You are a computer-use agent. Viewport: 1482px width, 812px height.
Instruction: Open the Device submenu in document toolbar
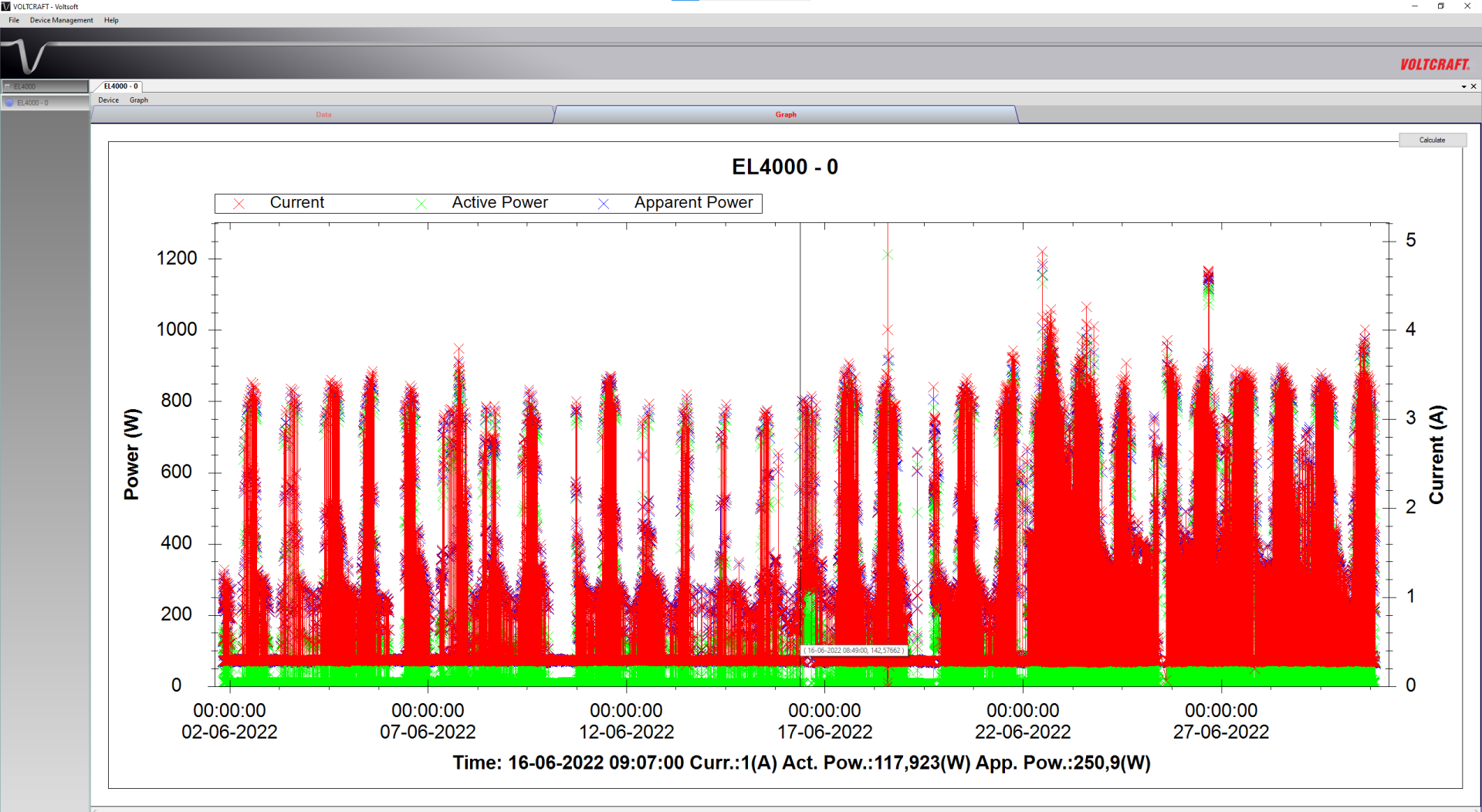(x=108, y=100)
